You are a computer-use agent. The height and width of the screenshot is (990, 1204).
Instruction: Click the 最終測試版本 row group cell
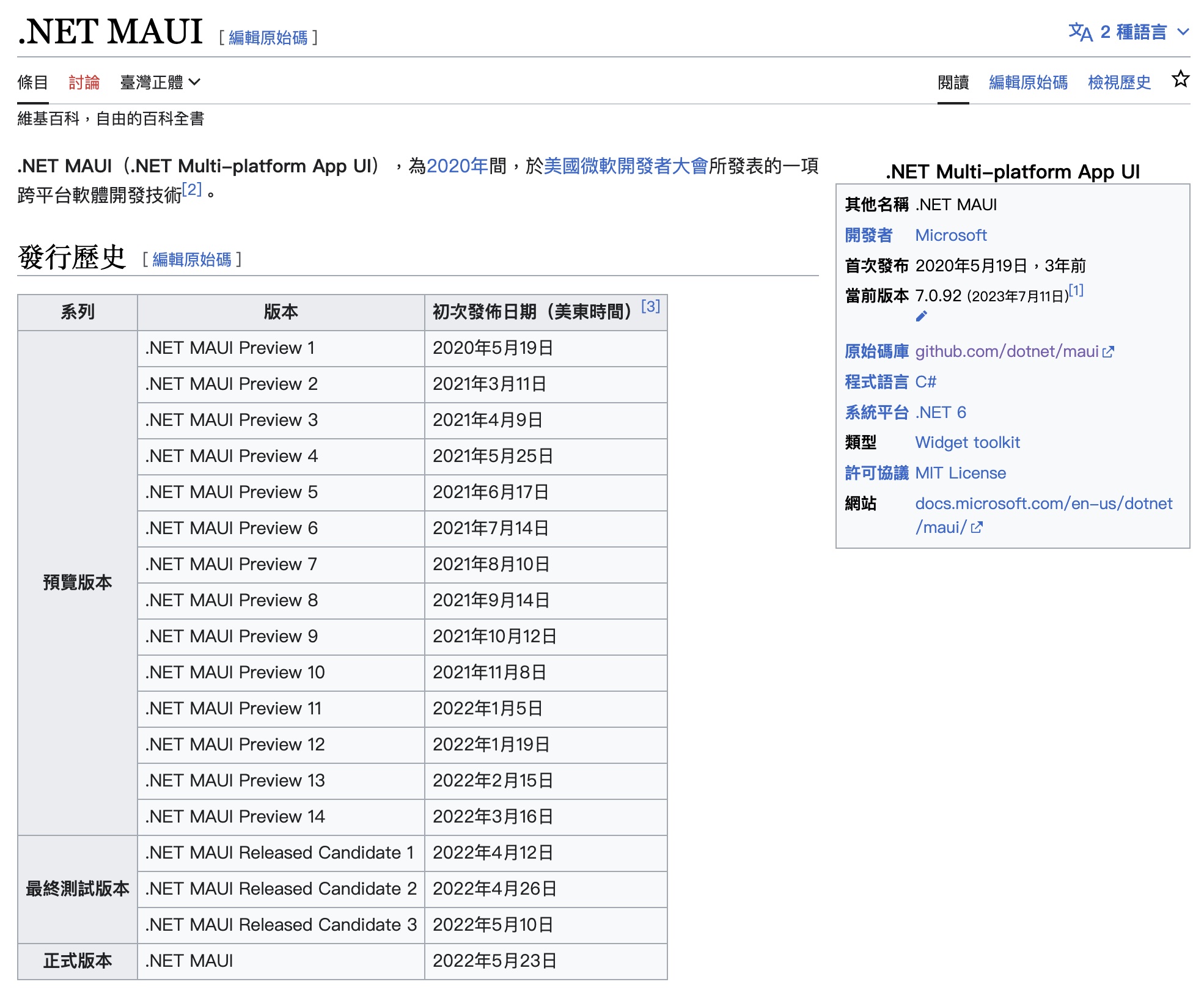(78, 889)
